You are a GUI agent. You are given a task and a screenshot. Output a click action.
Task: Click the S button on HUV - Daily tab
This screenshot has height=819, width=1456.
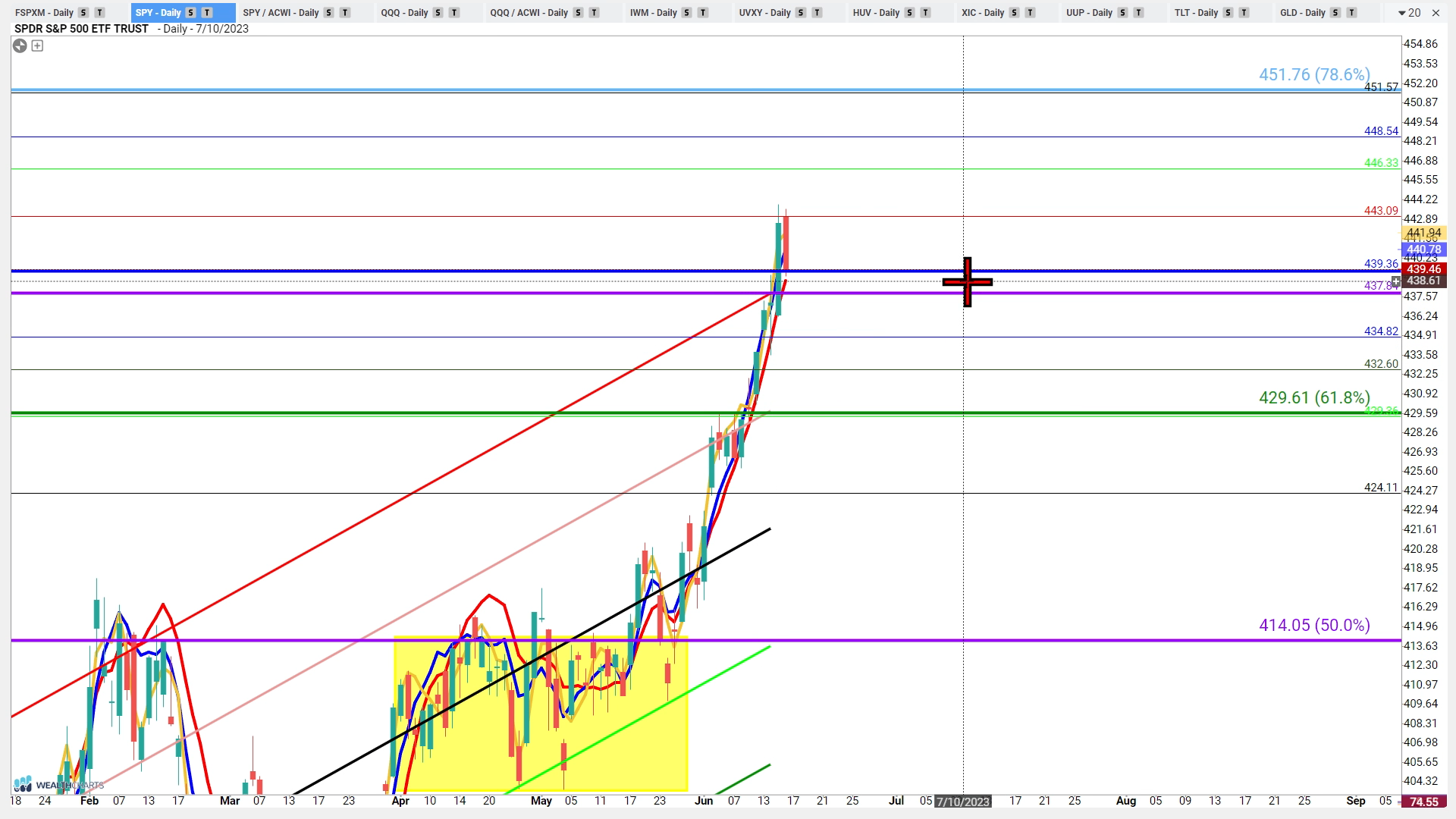tap(909, 13)
